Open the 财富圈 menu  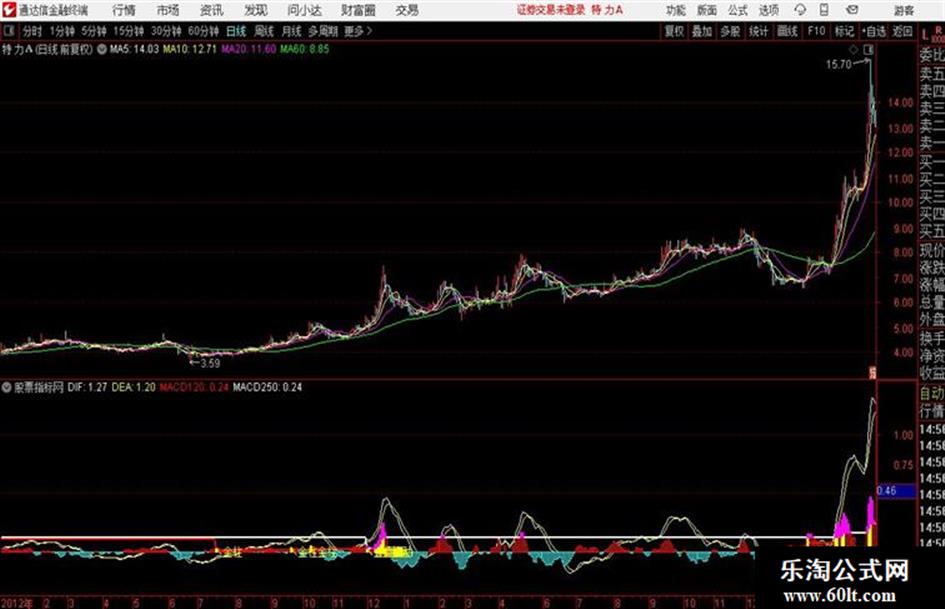(x=358, y=10)
